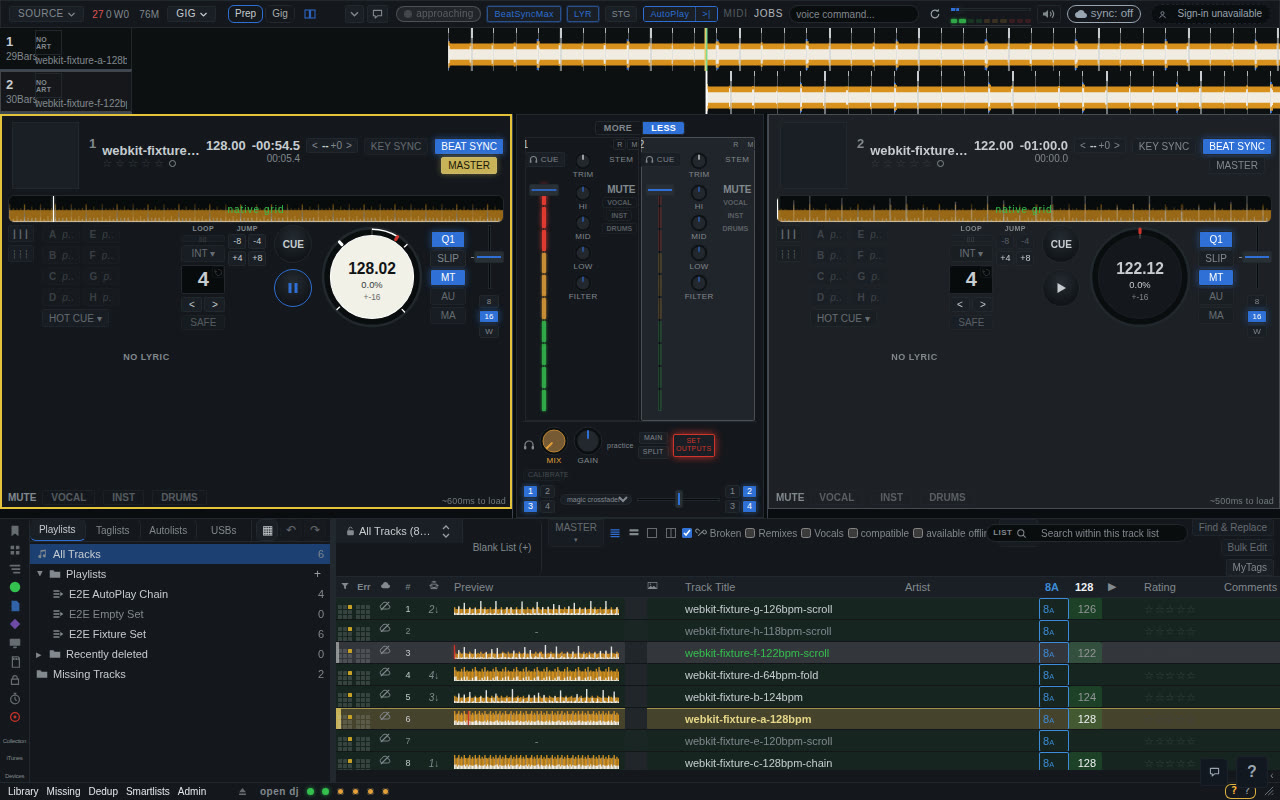Expand the Recently deleted folder

coord(39,654)
